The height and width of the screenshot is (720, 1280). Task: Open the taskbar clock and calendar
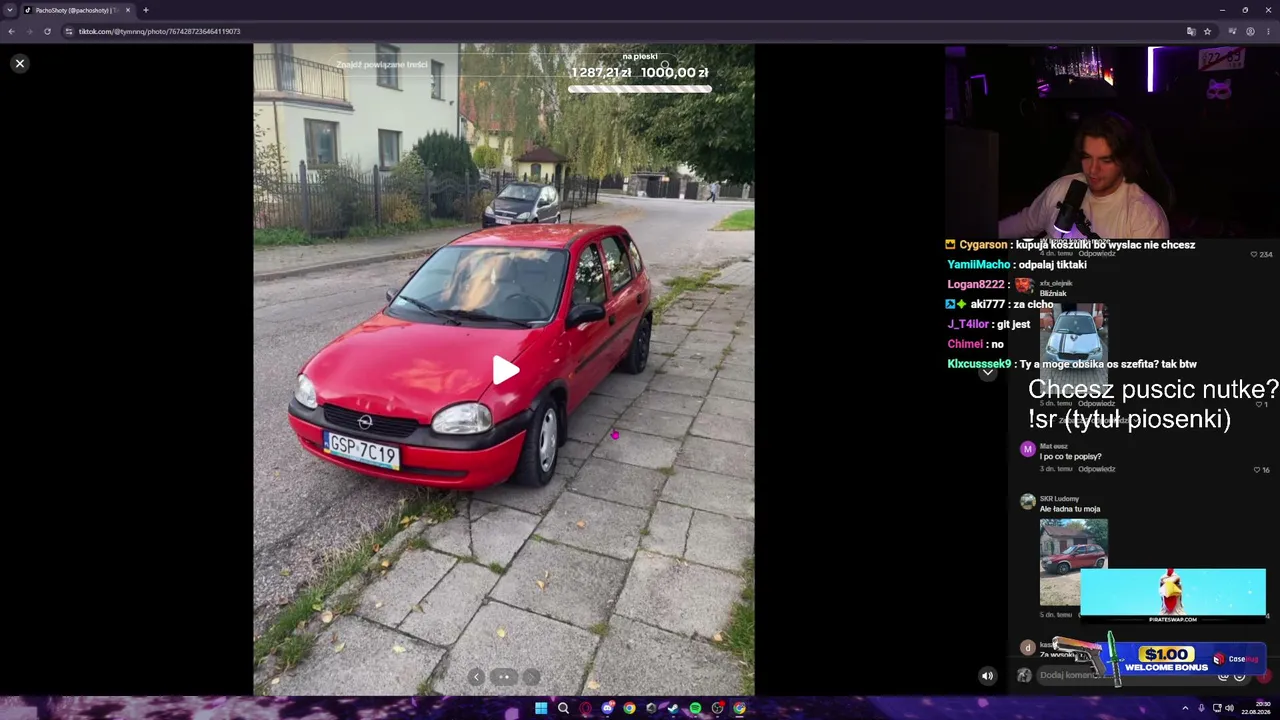pos(1256,708)
